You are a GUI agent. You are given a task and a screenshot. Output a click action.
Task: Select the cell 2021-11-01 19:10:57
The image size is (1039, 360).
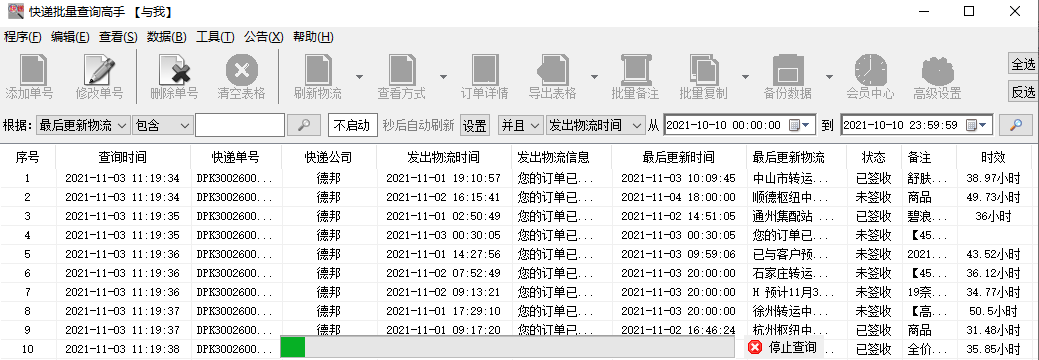pos(443,178)
